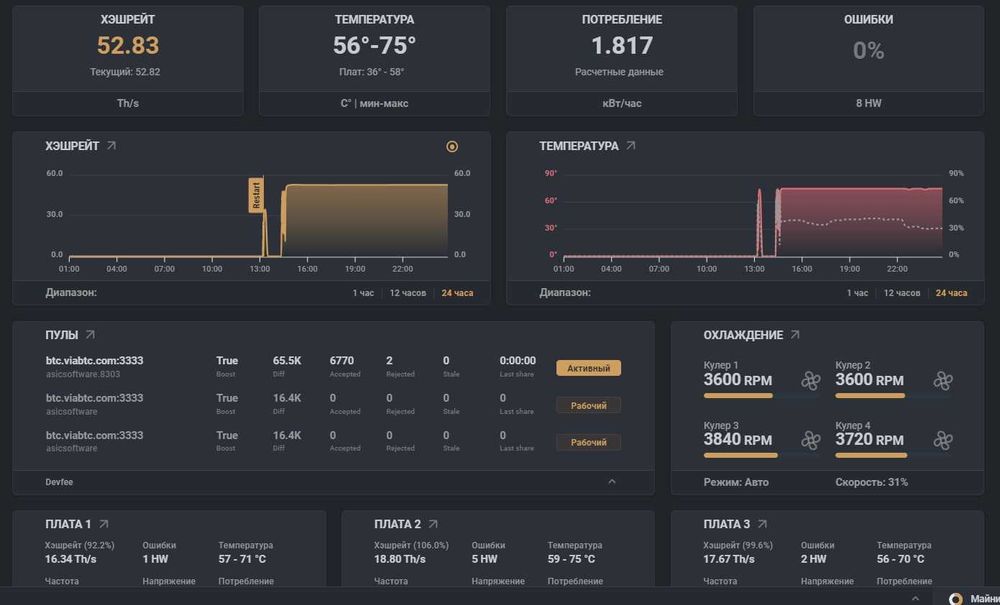Click the Активный pool status button
This screenshot has width=1000, height=605.
tap(588, 368)
